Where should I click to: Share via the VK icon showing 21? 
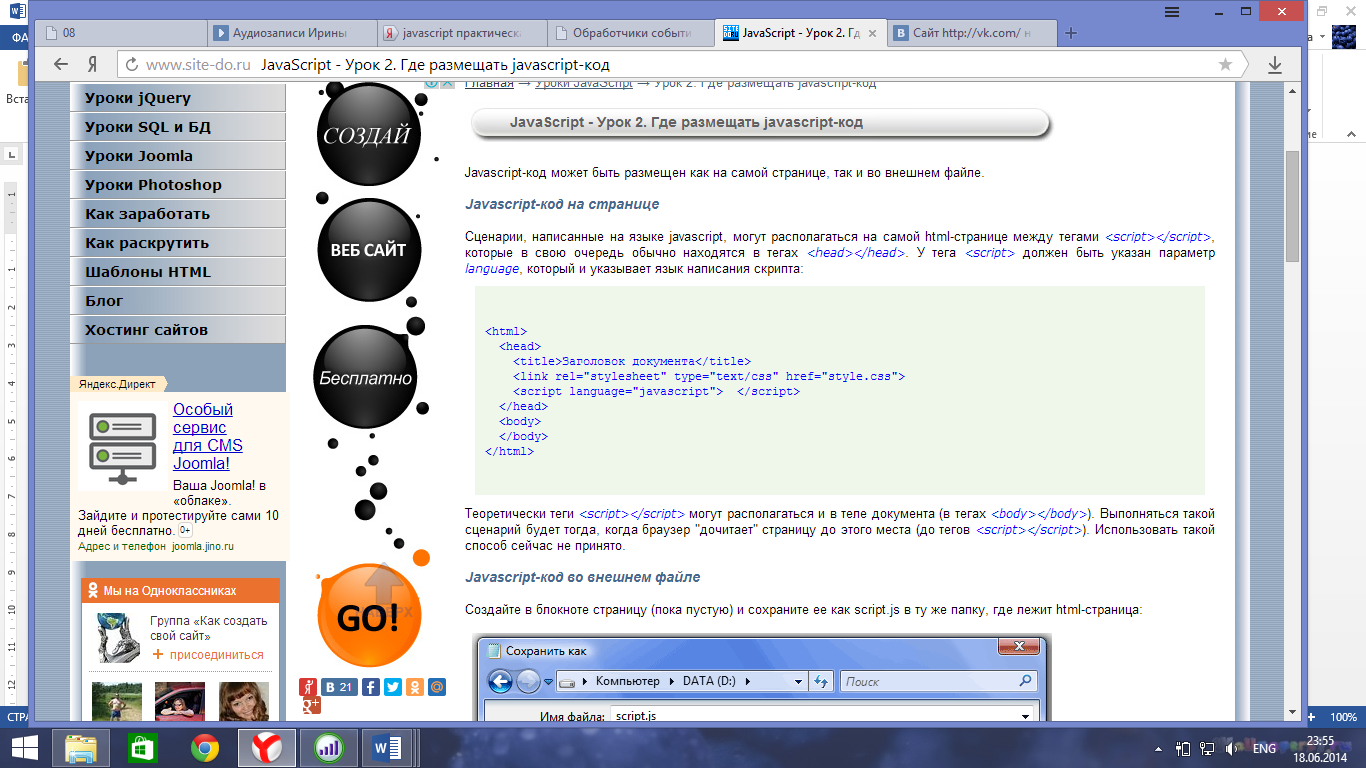(339, 687)
